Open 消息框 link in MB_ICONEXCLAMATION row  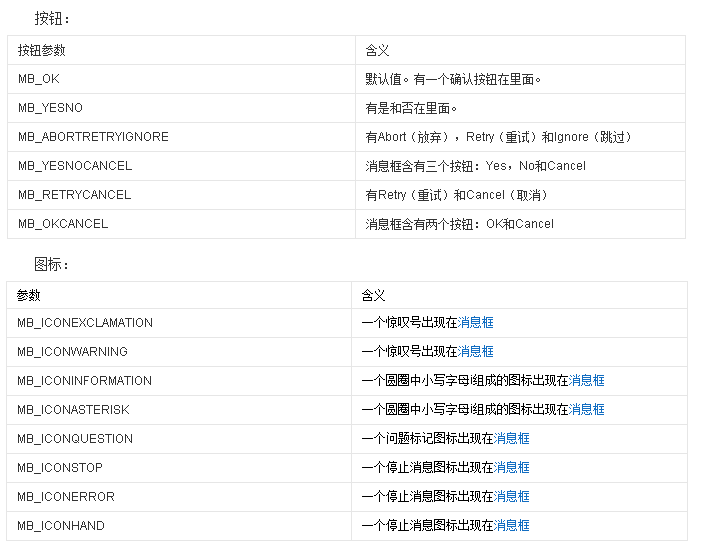point(475,322)
